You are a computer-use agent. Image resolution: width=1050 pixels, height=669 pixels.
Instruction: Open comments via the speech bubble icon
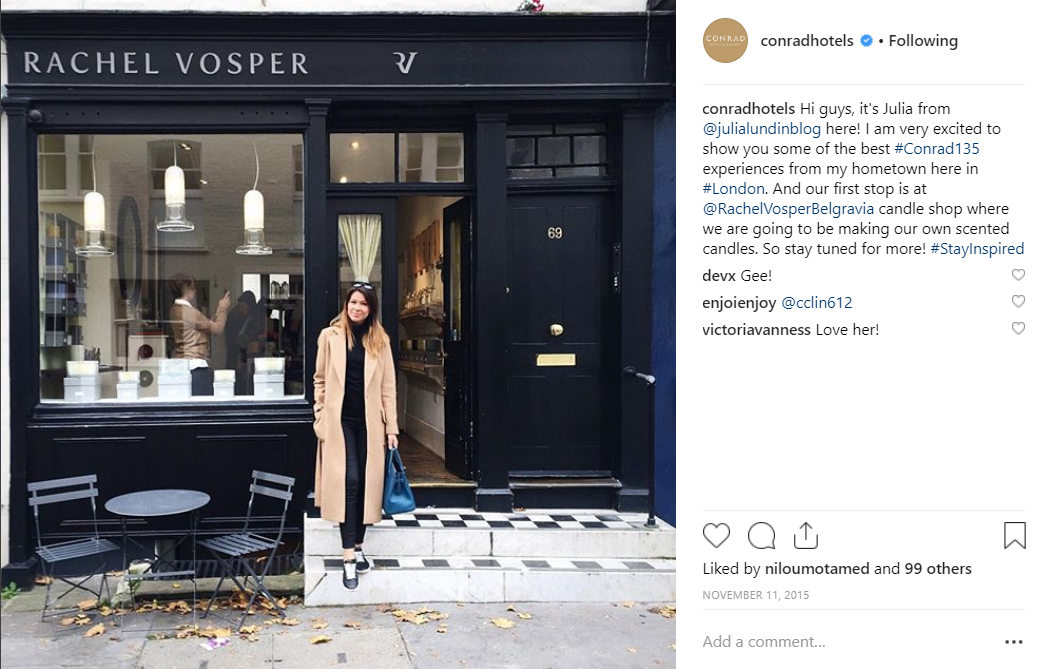click(761, 536)
